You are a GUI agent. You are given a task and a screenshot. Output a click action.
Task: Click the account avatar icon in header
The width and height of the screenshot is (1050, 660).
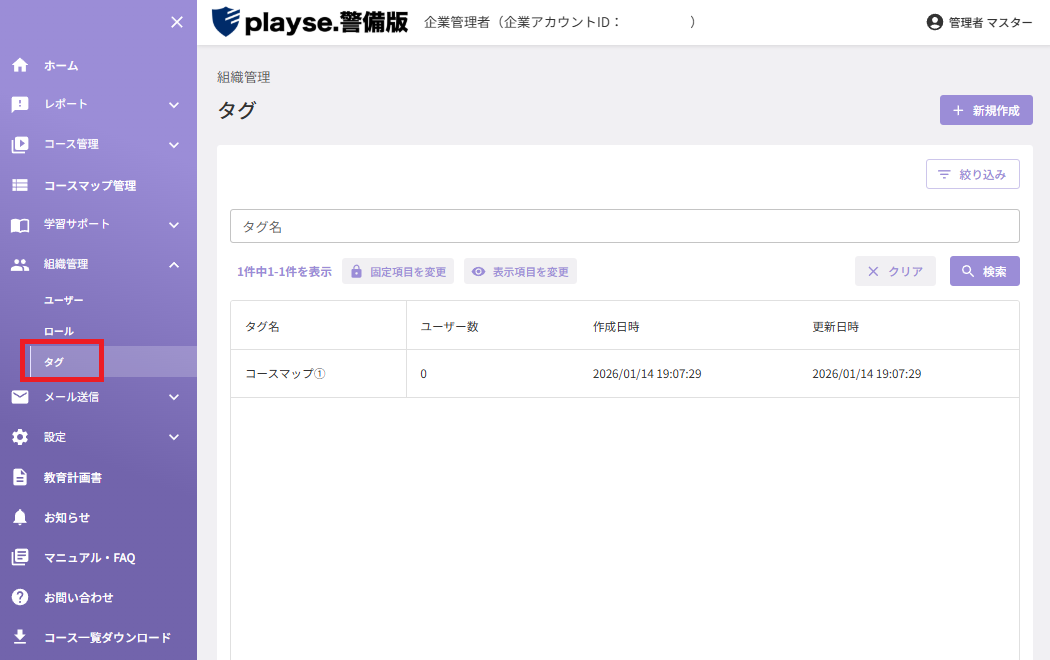(x=935, y=22)
